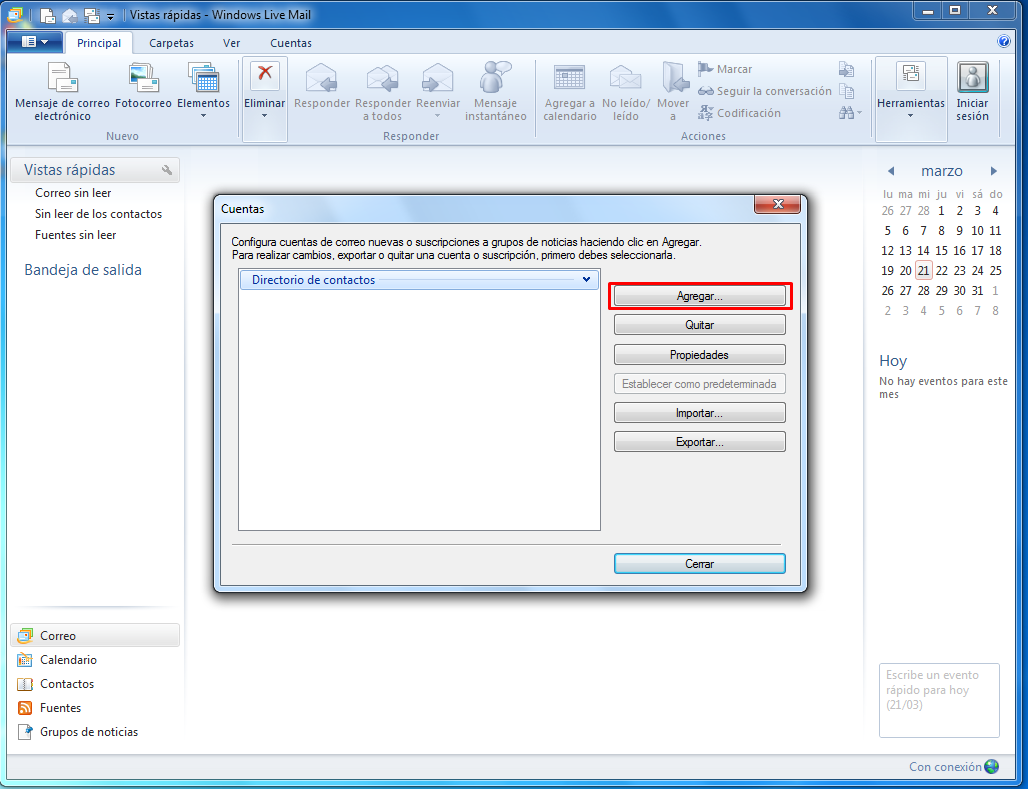Image resolution: width=1028 pixels, height=789 pixels.
Task: Go to the Ver ribbon tab
Action: pyautogui.click(x=231, y=43)
